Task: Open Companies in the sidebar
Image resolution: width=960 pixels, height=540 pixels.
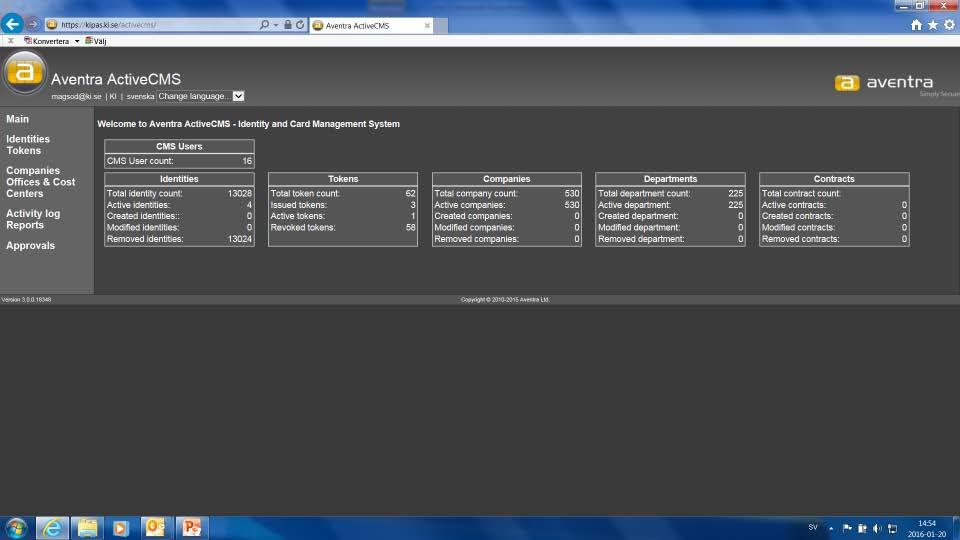Action: click(x=32, y=171)
